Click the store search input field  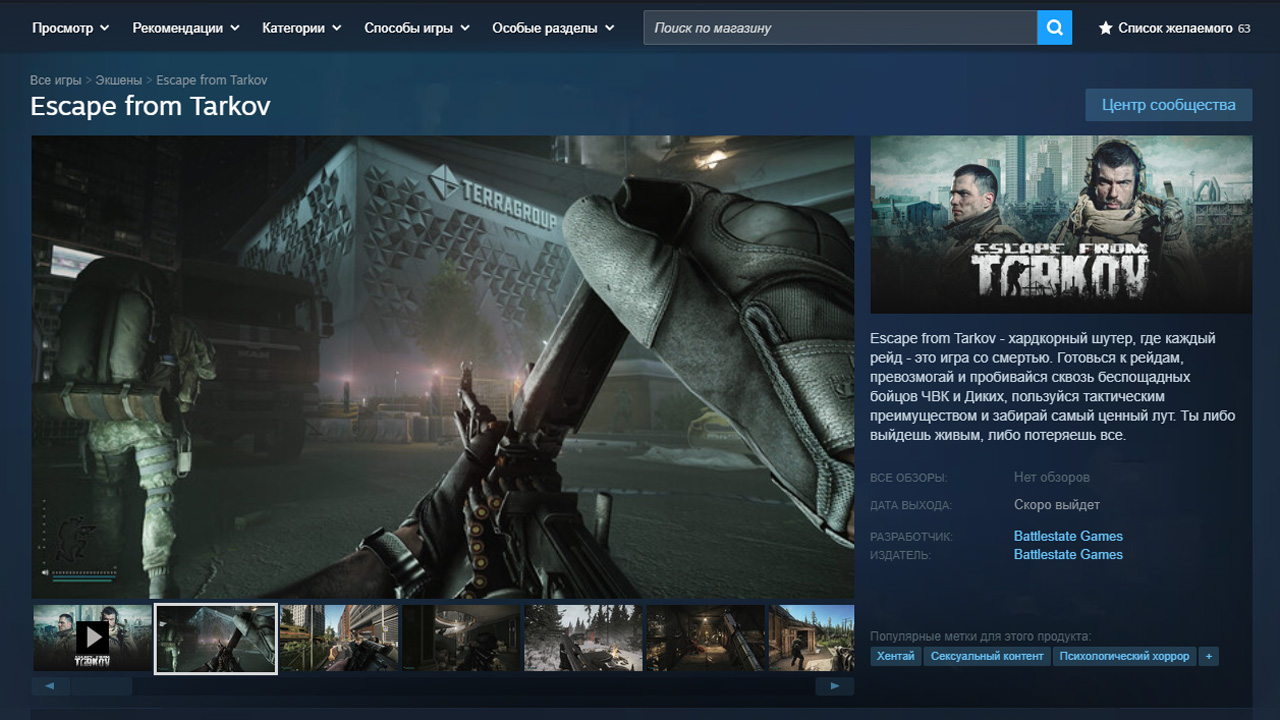tap(840, 28)
